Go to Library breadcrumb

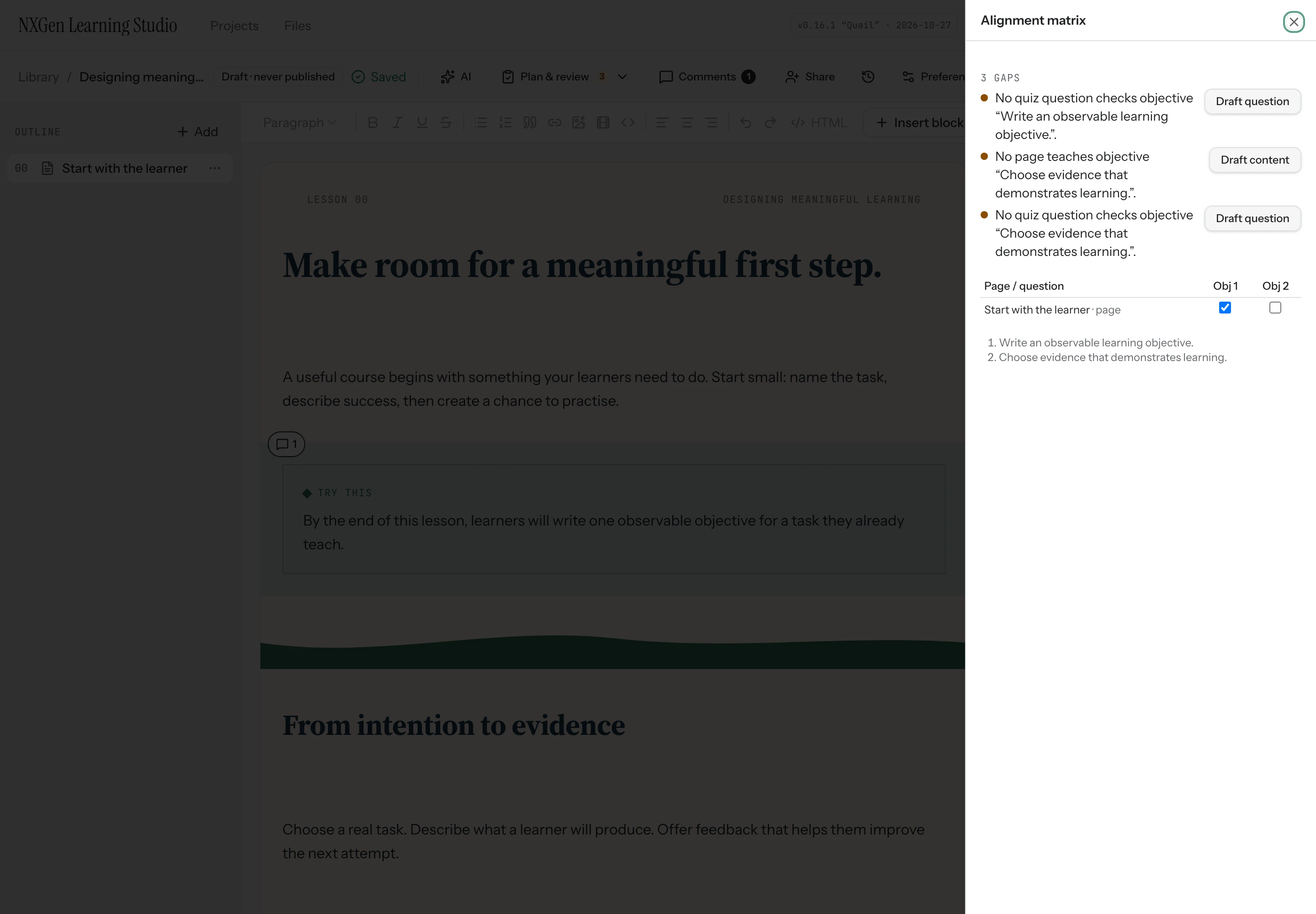click(x=38, y=77)
